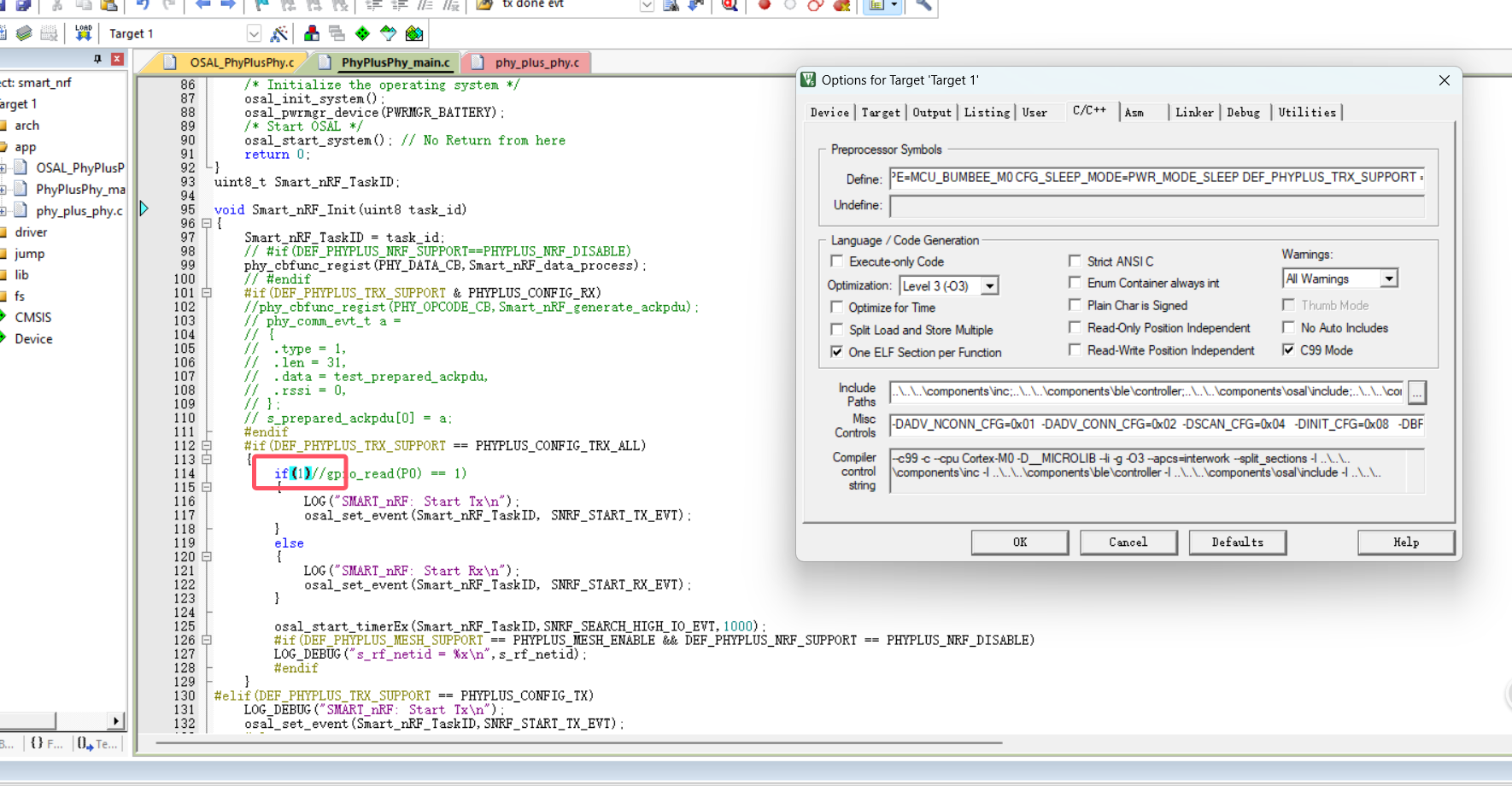Check Plain Char is Signed
The height and width of the screenshot is (786, 1512).
coord(1075,305)
